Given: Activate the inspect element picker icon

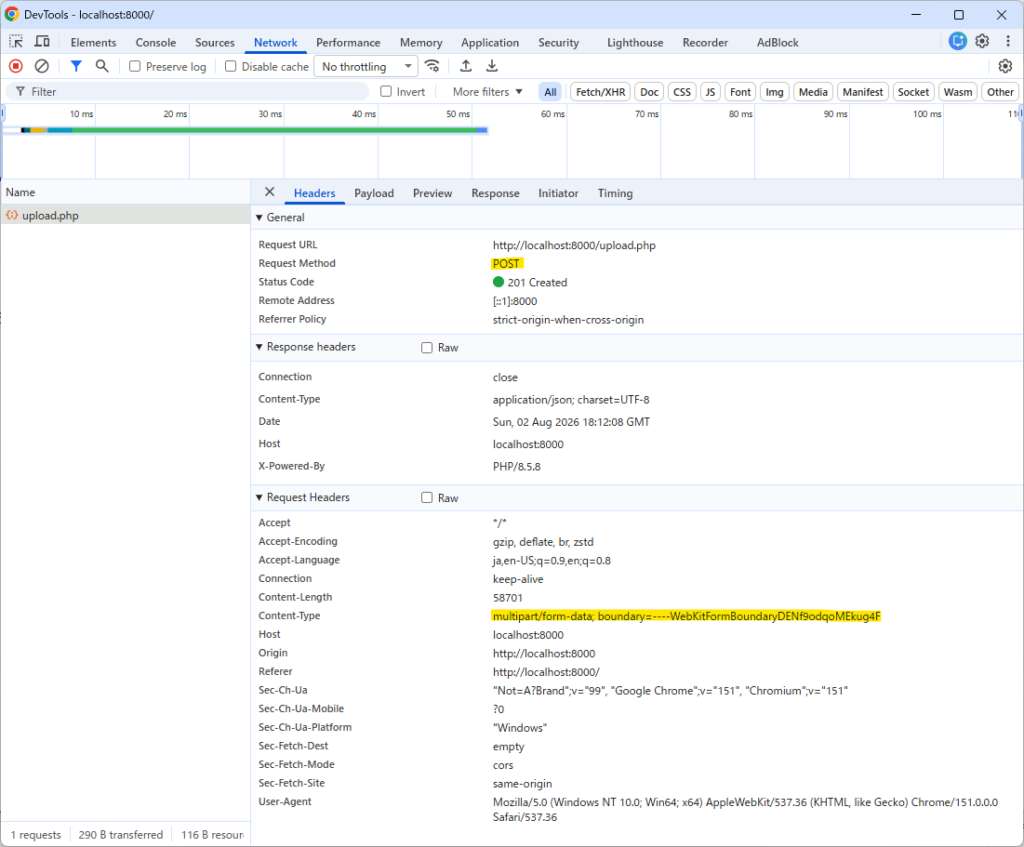Looking at the screenshot, I should click(16, 42).
